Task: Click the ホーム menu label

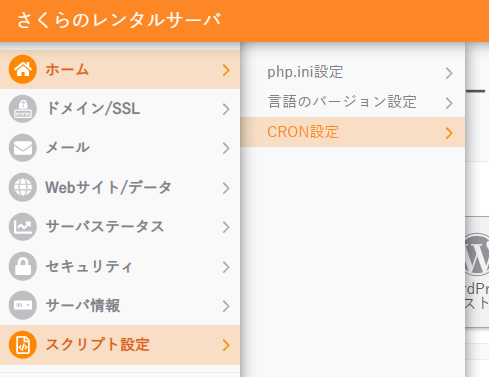Action: pos(67,70)
